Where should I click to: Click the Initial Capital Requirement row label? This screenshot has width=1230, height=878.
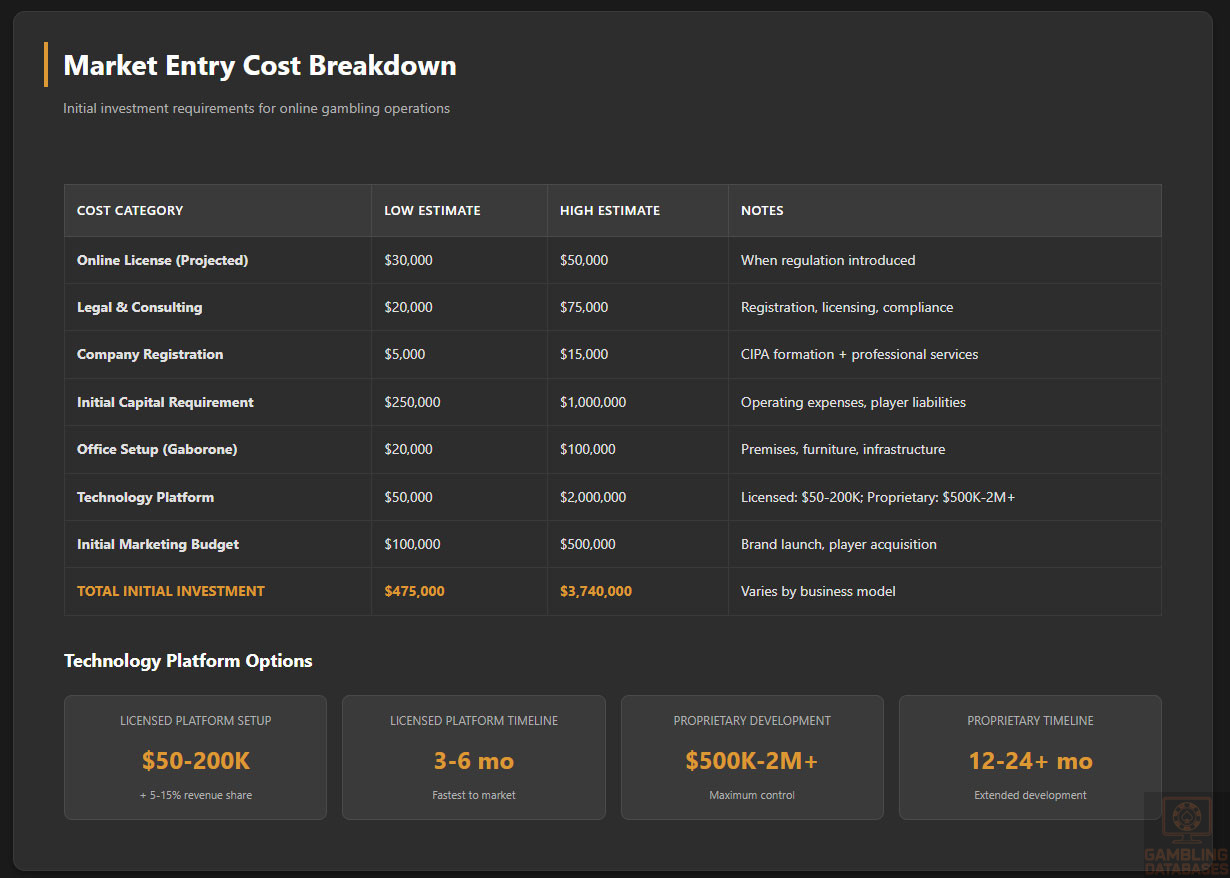165,402
